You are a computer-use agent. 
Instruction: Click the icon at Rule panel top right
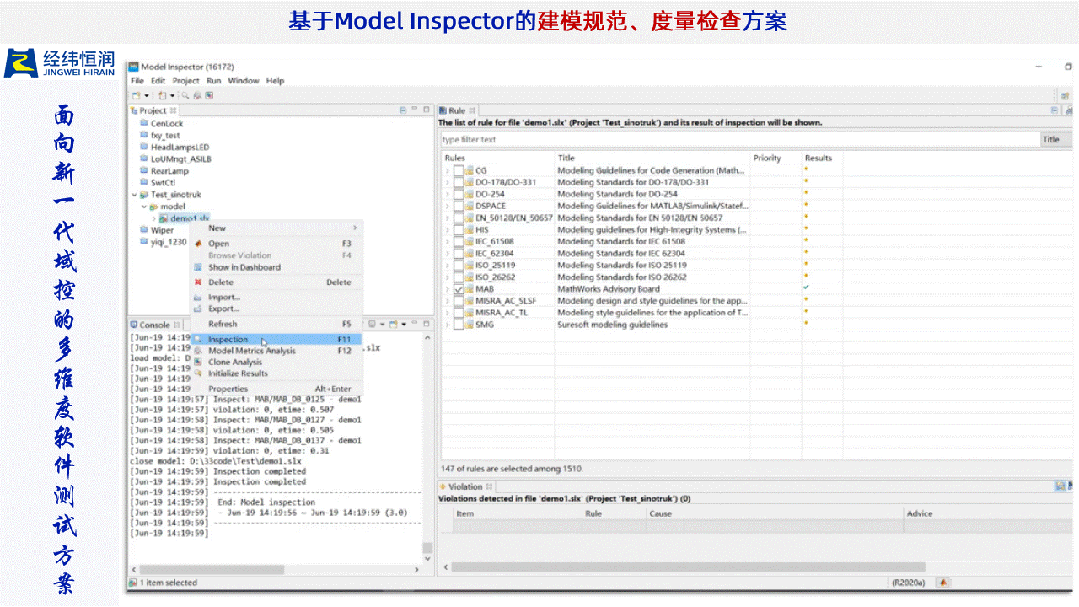click(x=1054, y=110)
